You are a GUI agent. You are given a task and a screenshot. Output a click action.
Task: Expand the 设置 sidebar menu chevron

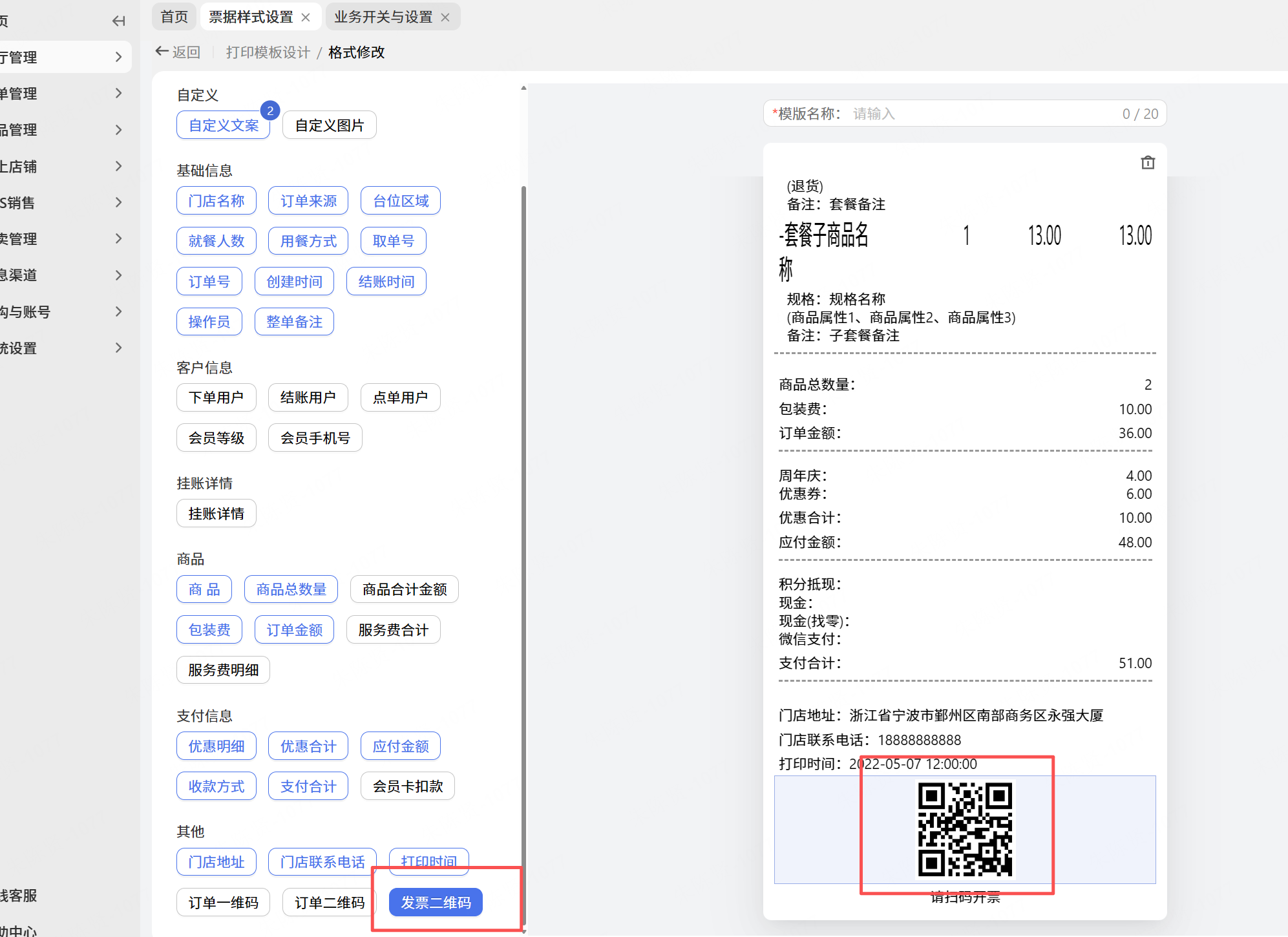pyautogui.click(x=118, y=348)
